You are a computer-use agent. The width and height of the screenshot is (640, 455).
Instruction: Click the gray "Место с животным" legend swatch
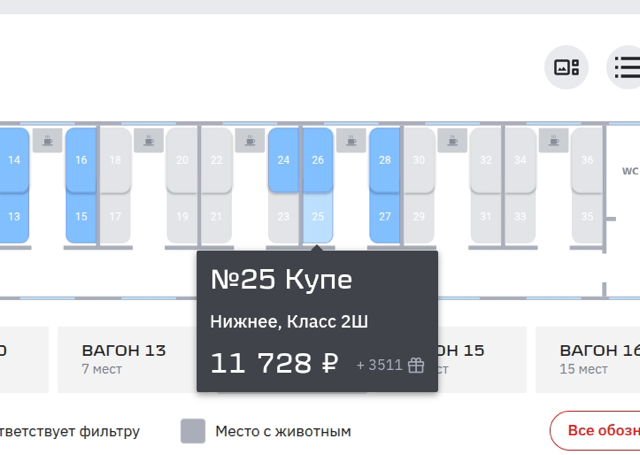[x=193, y=431]
